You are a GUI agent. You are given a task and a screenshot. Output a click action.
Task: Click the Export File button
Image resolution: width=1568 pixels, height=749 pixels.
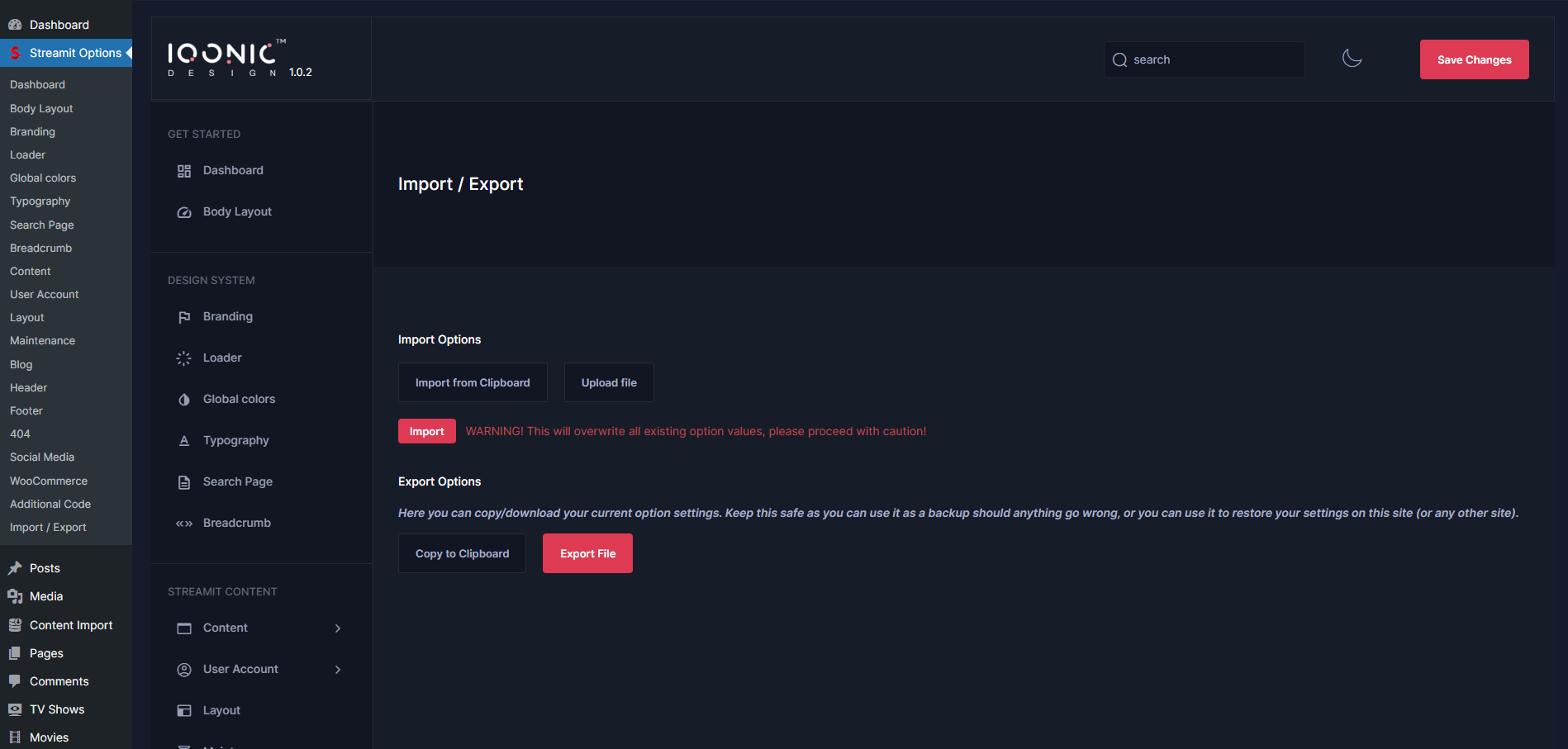(x=587, y=553)
